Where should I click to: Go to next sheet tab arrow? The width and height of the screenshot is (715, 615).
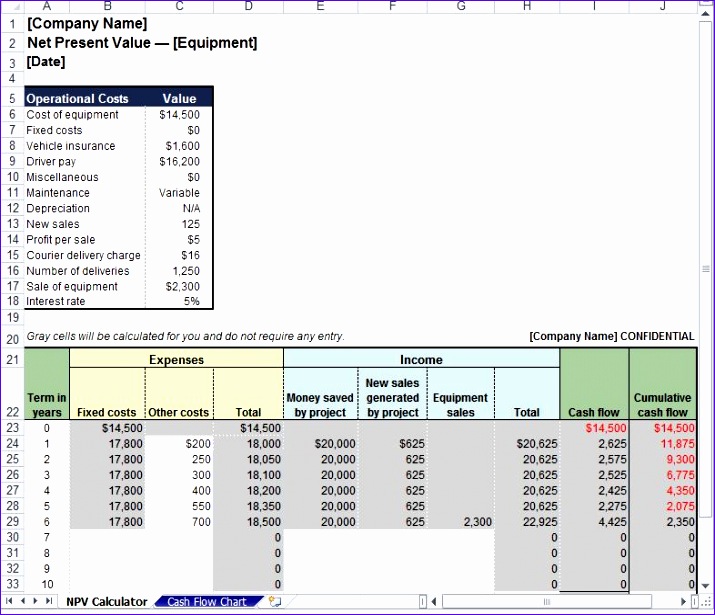coord(35,601)
